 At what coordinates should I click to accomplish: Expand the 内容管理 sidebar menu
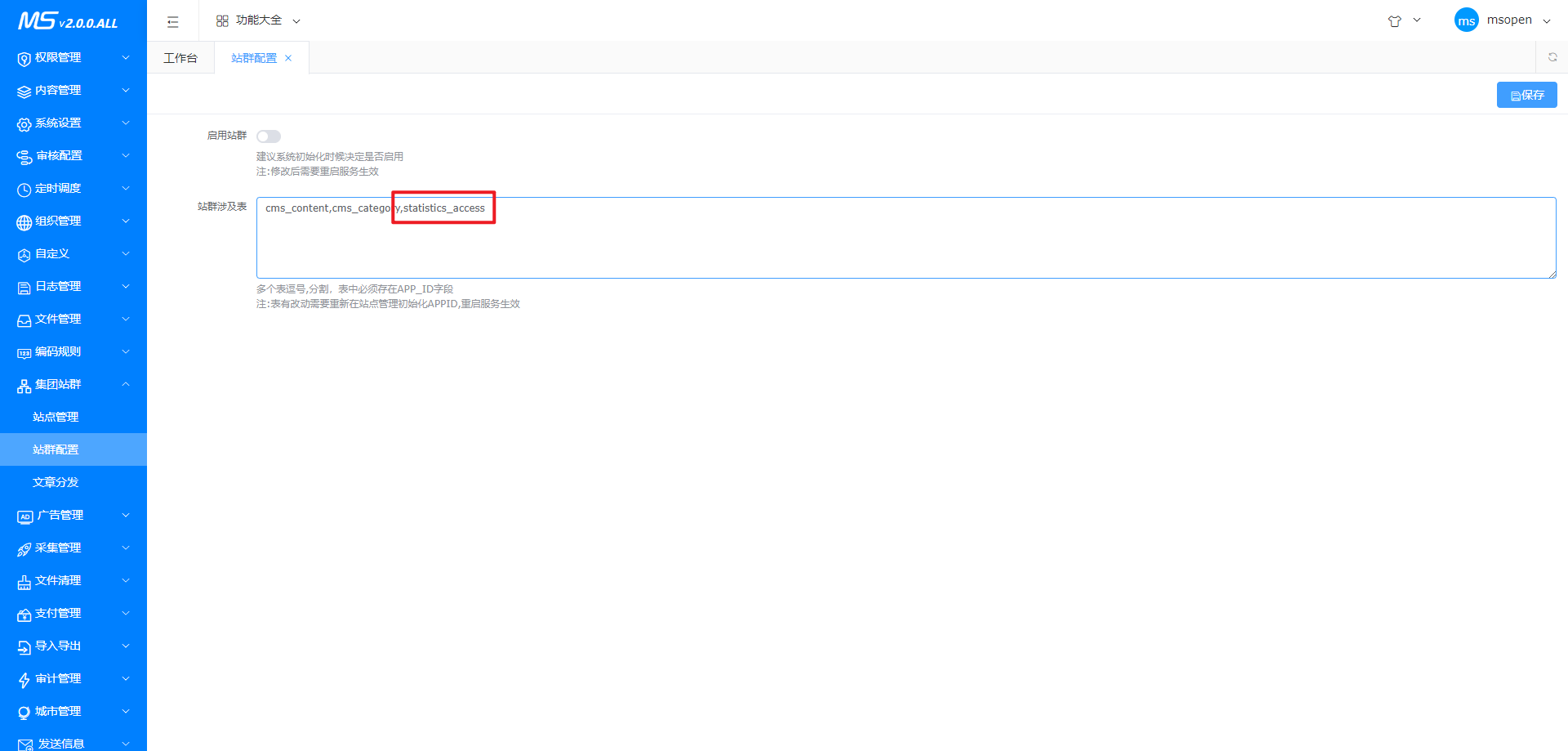pos(73,90)
